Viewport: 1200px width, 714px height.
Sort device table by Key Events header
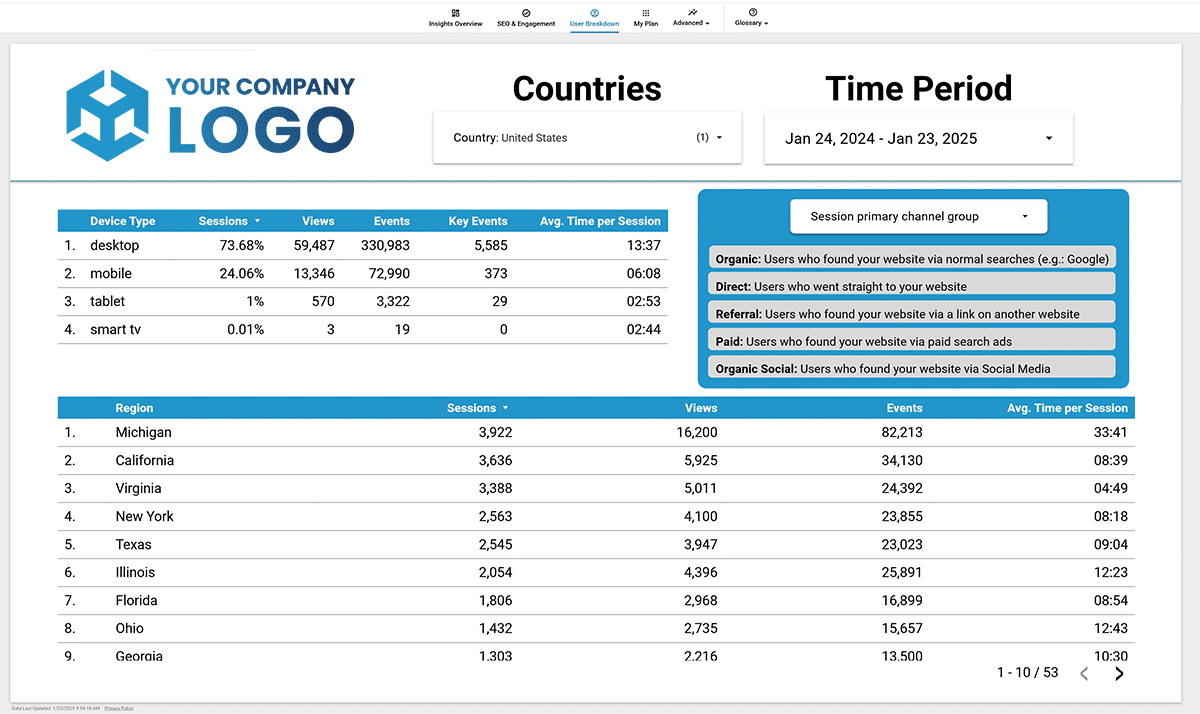478,221
